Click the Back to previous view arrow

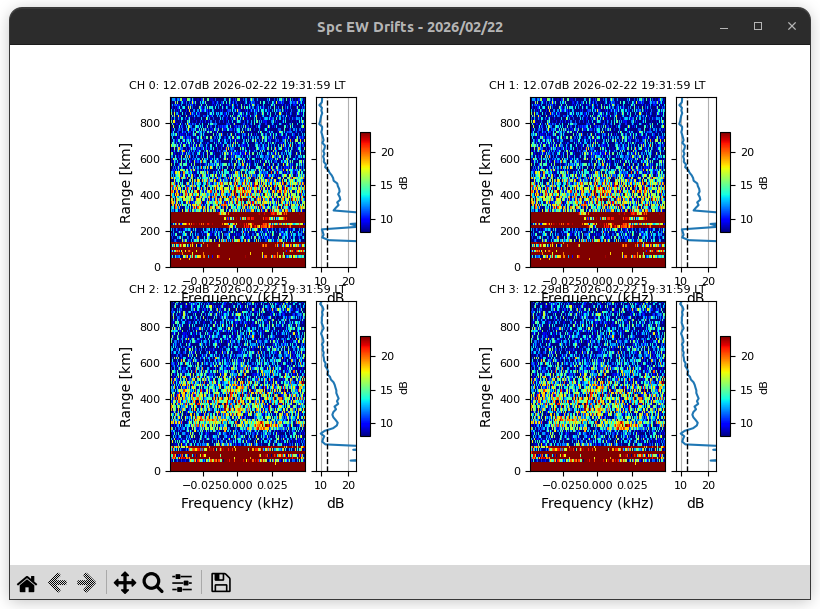(57, 583)
